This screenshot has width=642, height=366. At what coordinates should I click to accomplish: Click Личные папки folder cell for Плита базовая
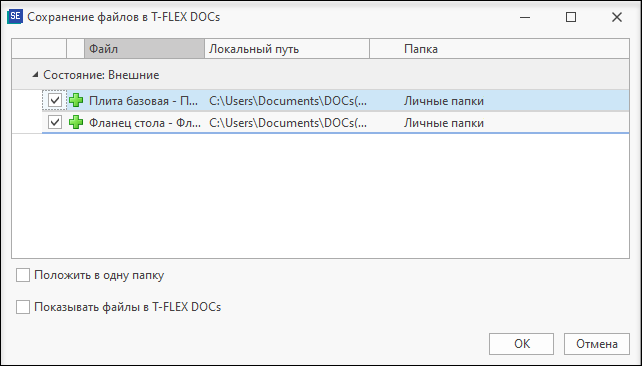click(x=444, y=101)
